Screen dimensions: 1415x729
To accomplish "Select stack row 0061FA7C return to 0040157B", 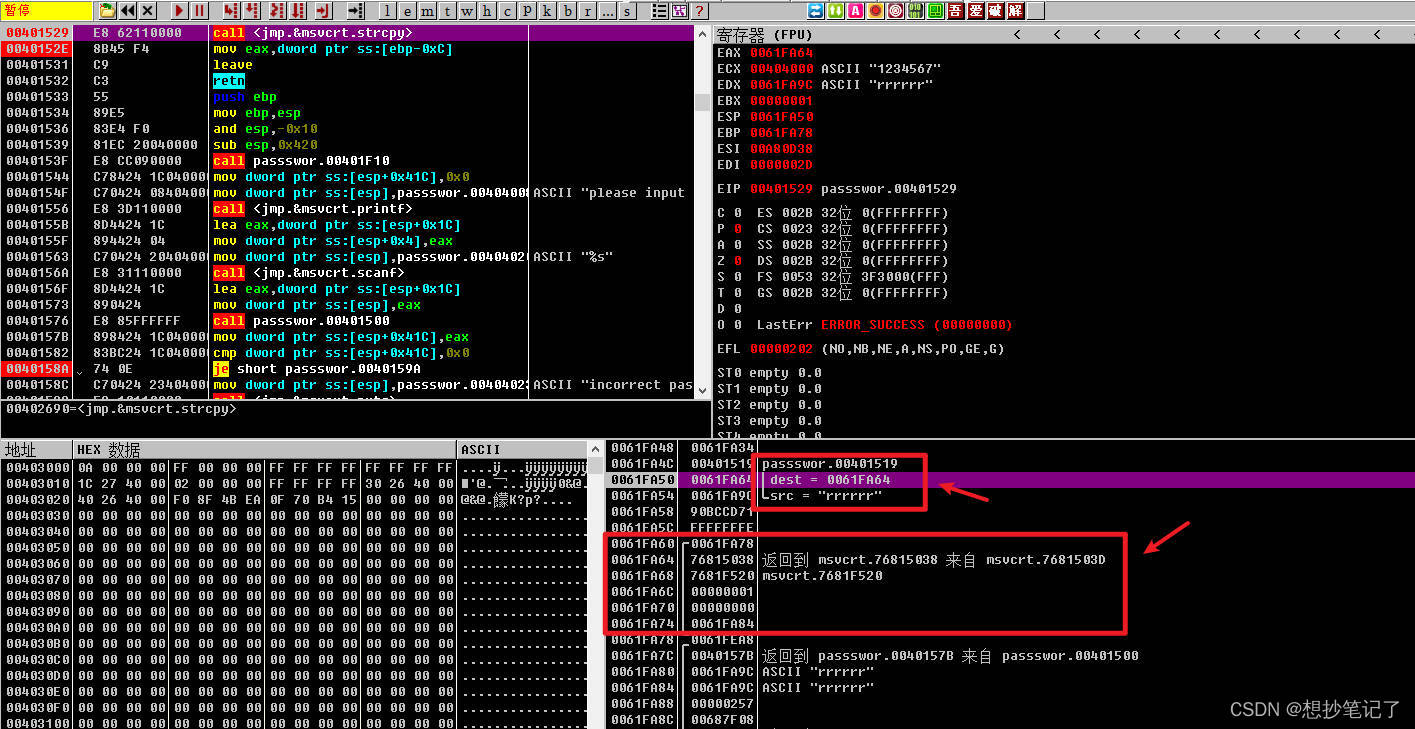I will (1010, 656).
